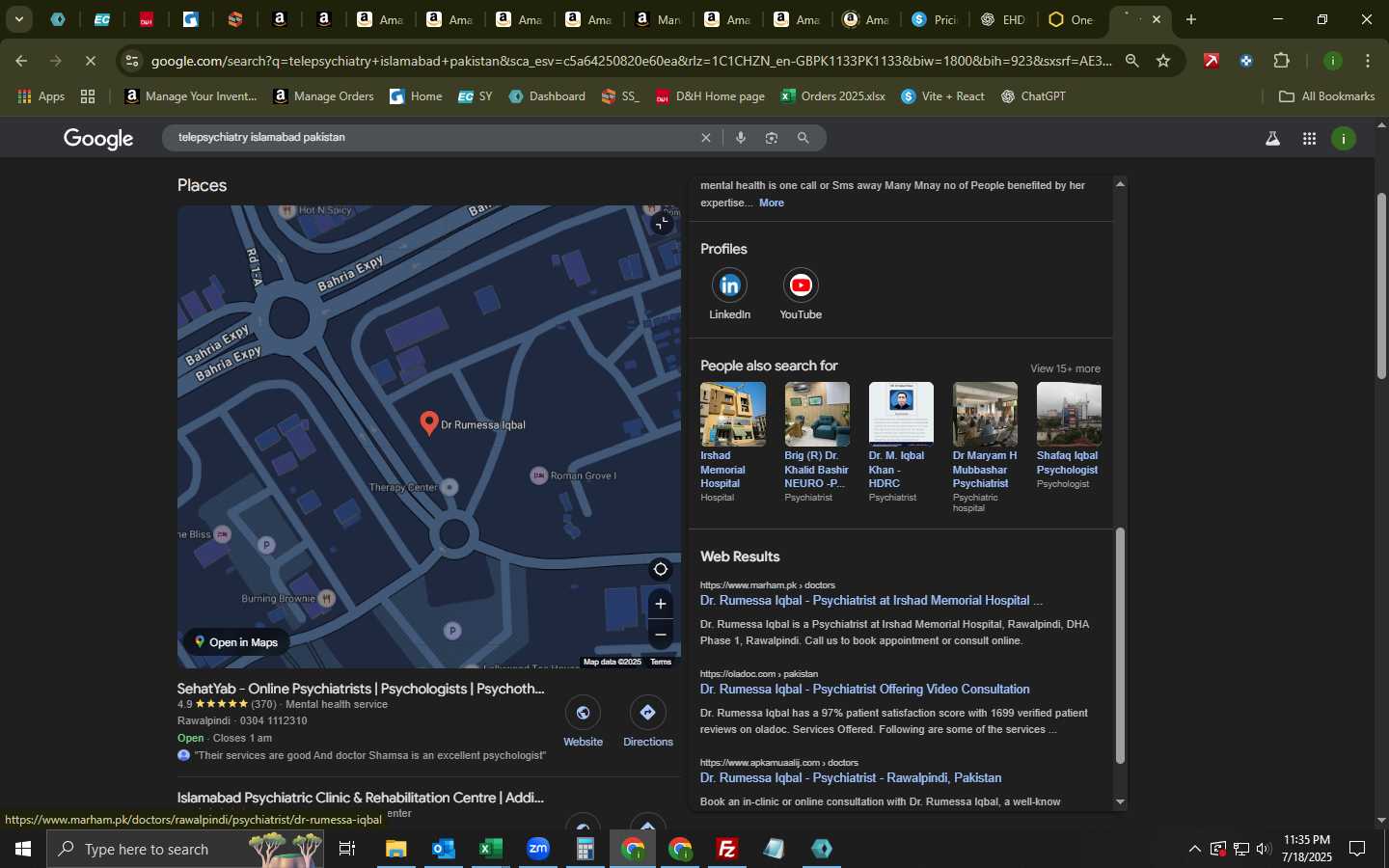This screenshot has width=1389, height=868.
Task: Open Manage Orders bookmark
Action: (323, 96)
